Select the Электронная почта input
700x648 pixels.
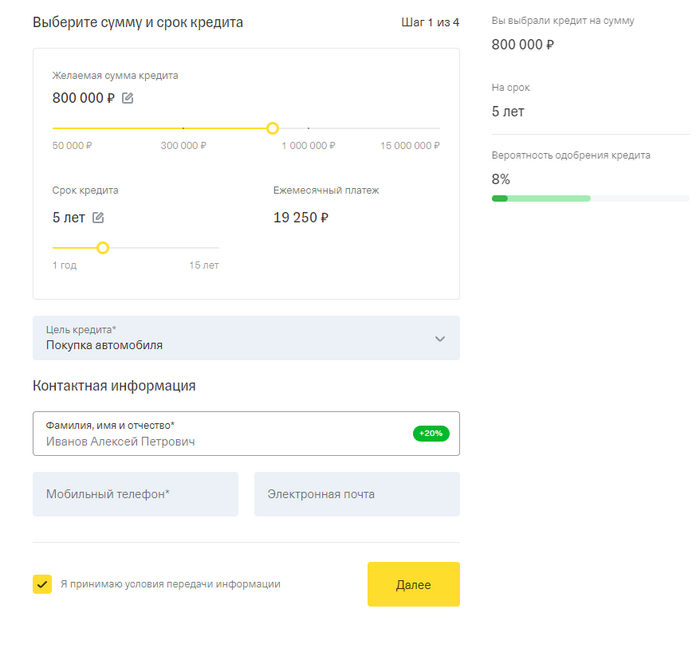point(357,494)
